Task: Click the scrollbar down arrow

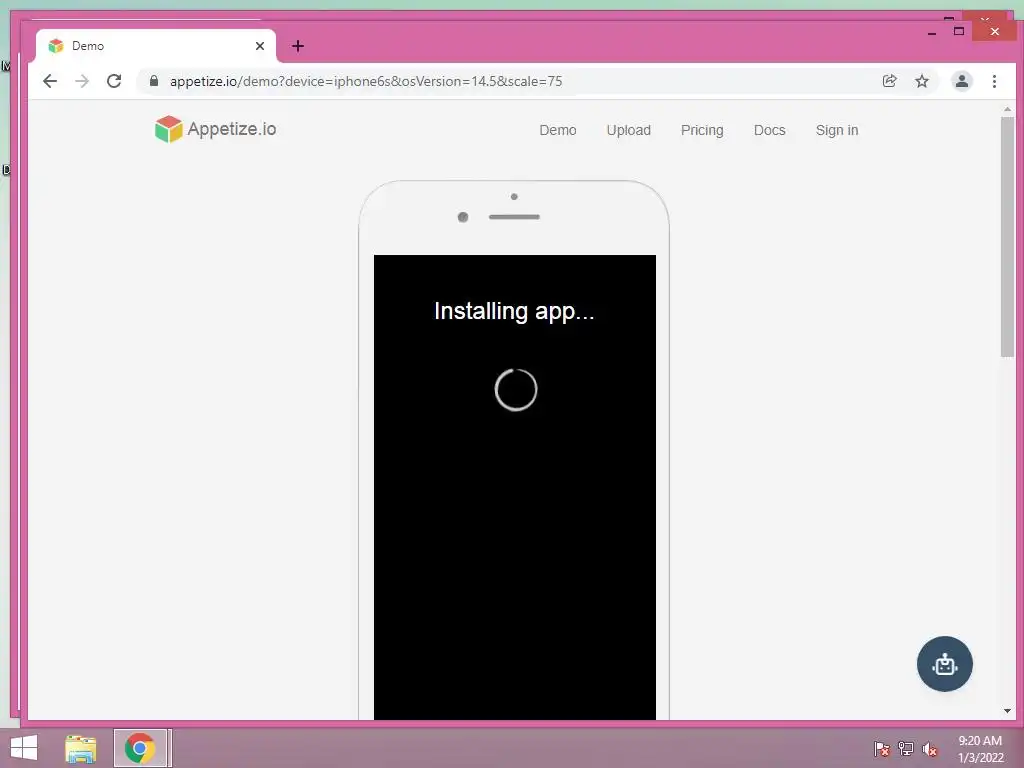Action: point(1007,711)
